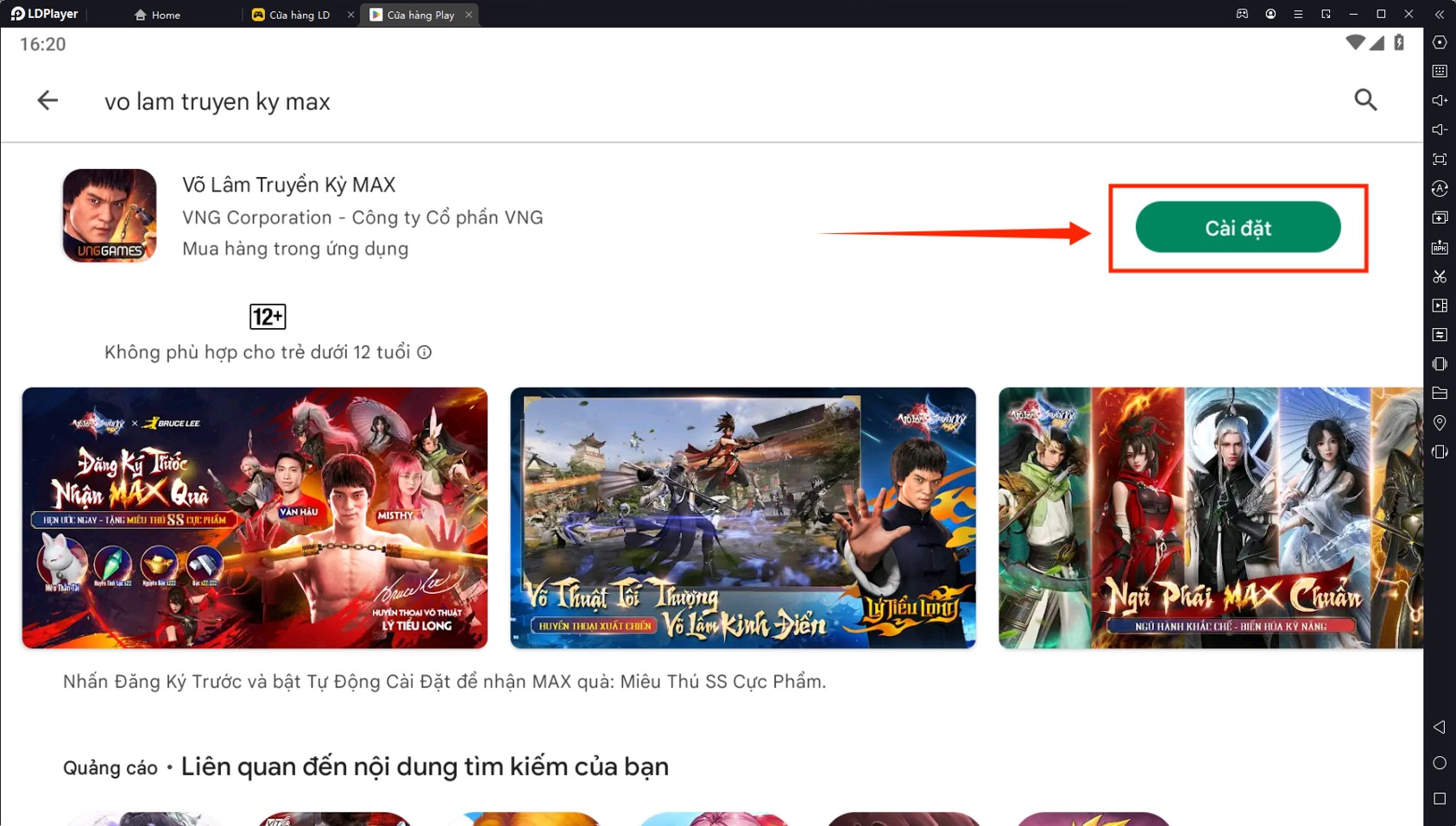Open virtual GPS location icon
The image size is (1456, 826).
point(1440,423)
